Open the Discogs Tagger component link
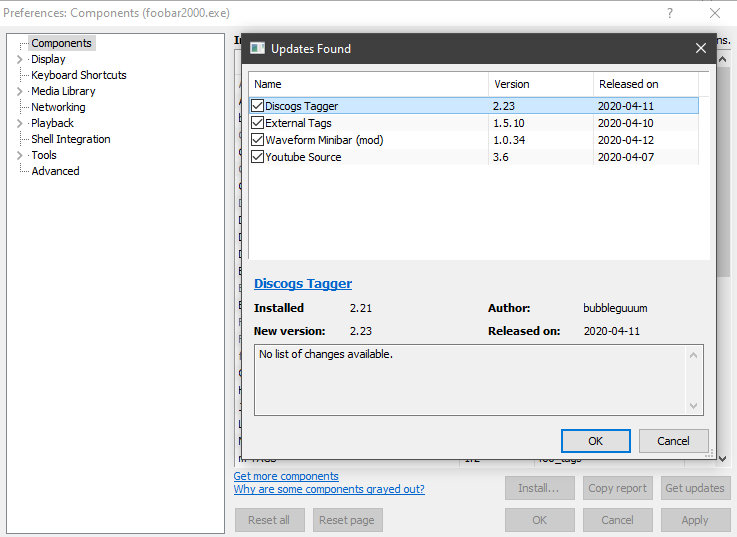This screenshot has width=737, height=537. click(303, 283)
